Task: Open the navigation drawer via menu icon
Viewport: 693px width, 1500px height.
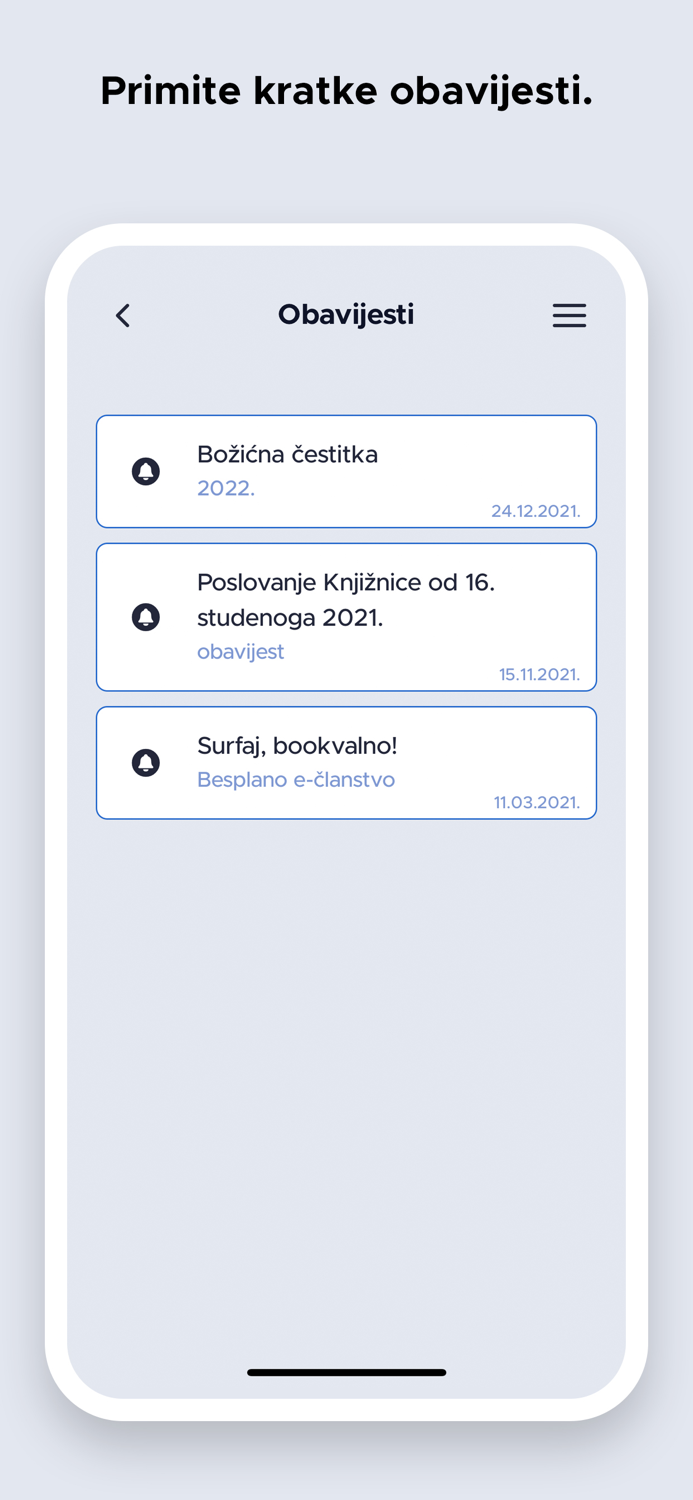Action: [x=569, y=315]
